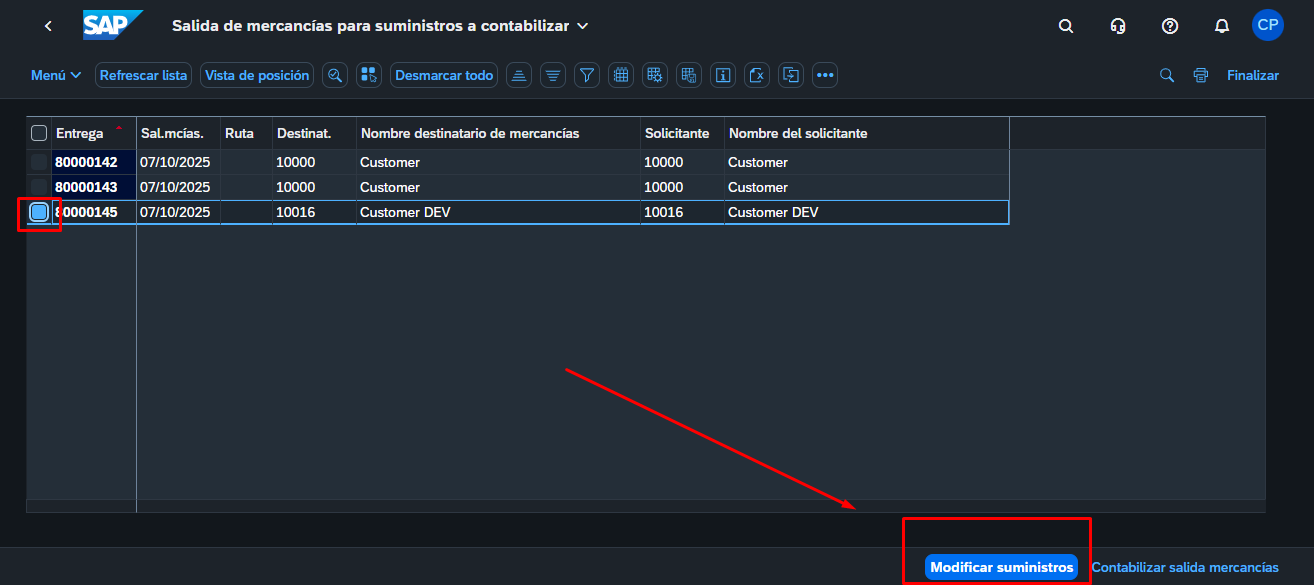This screenshot has height=585, width=1314.
Task: Open the more options ellipsis button
Action: tap(825, 75)
